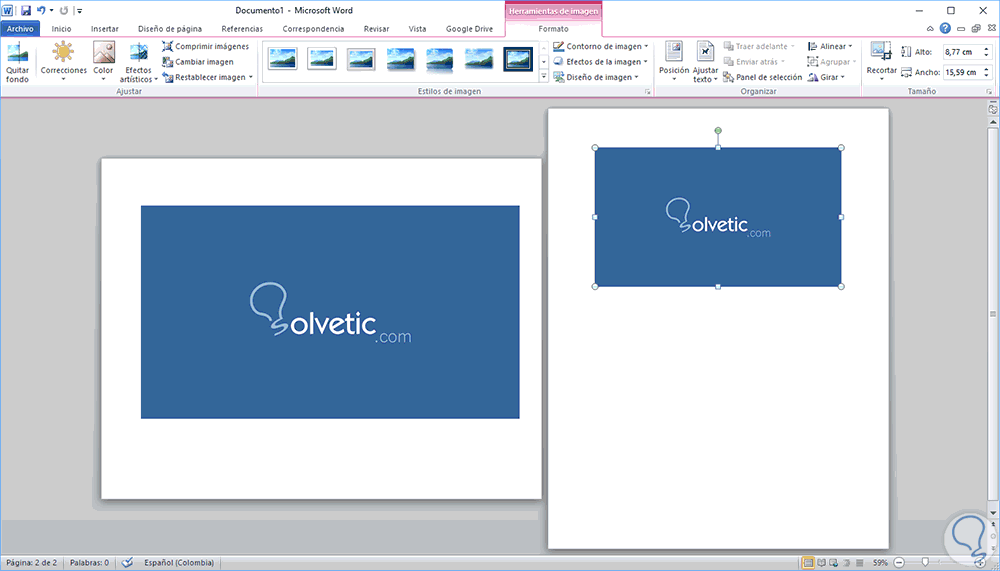This screenshot has height=571, width=1000.
Task: Click Comprimir imágenes
Action: click(205, 47)
